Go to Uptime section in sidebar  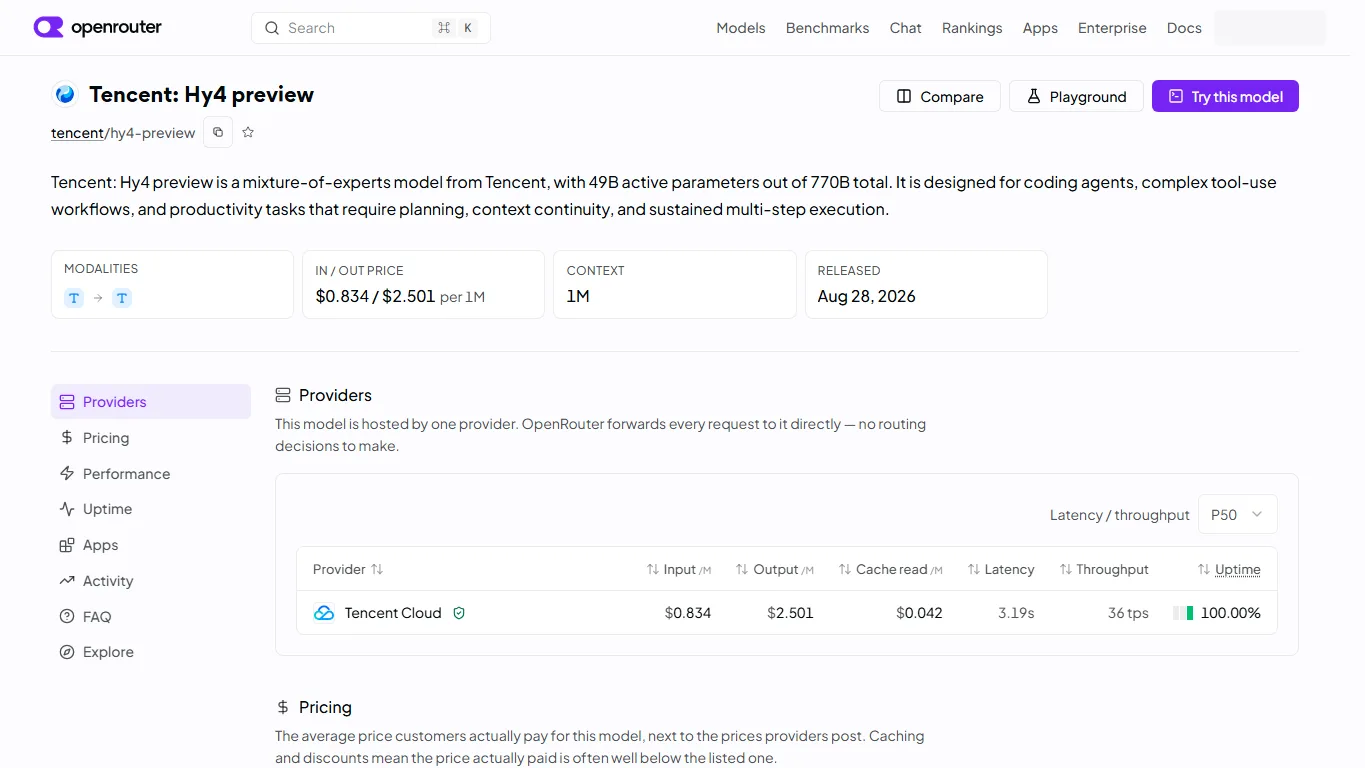(x=151, y=509)
